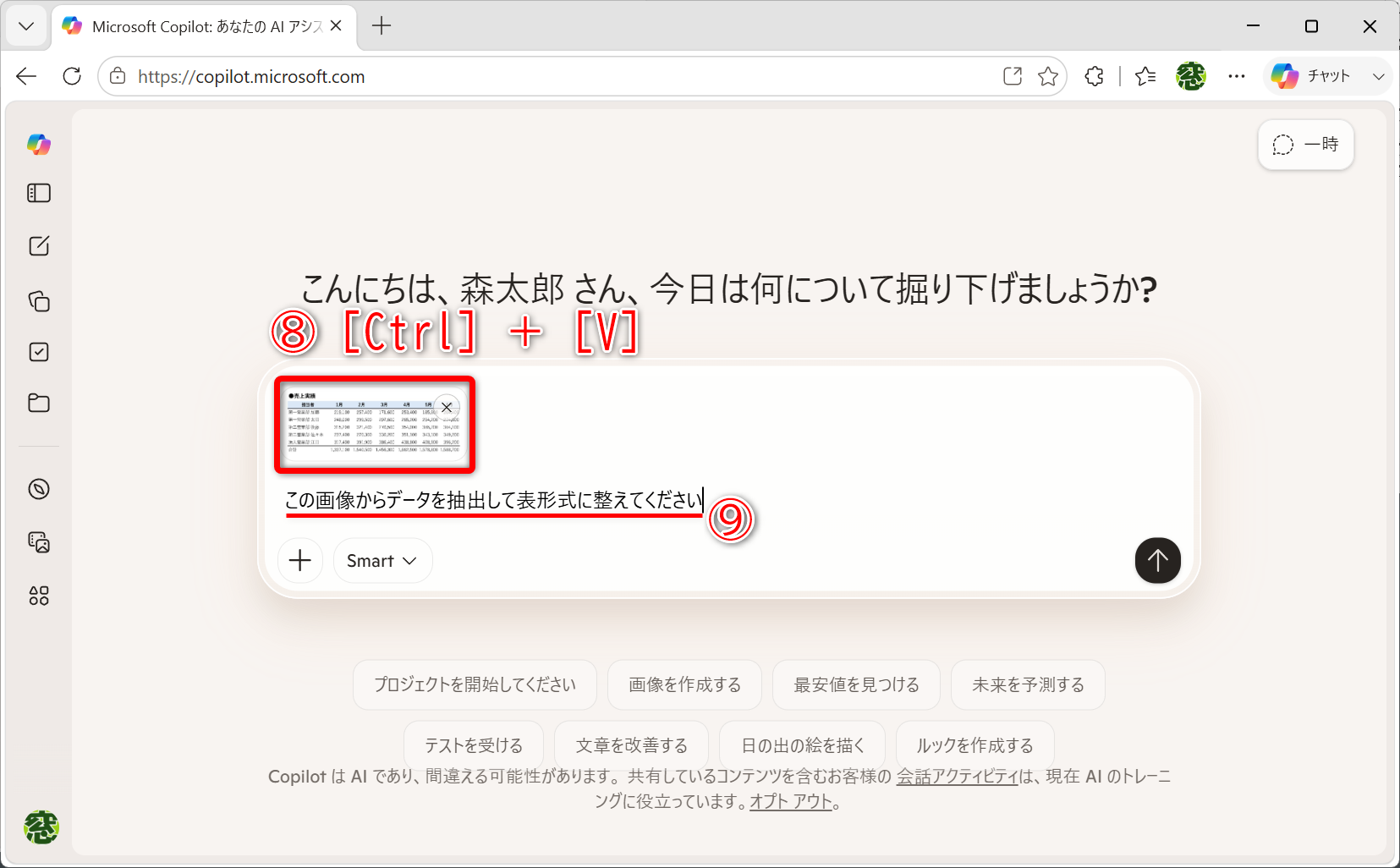Open site in app icon in address bar
1400x868 pixels.
coord(1013,76)
